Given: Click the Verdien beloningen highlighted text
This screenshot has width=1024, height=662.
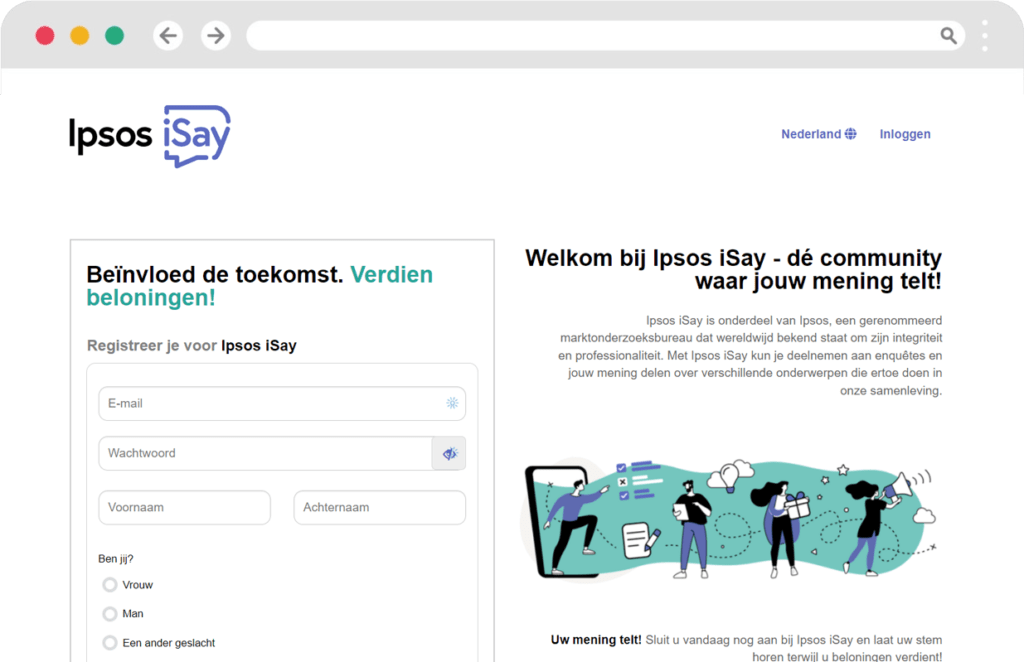Looking at the screenshot, I should 391,274.
